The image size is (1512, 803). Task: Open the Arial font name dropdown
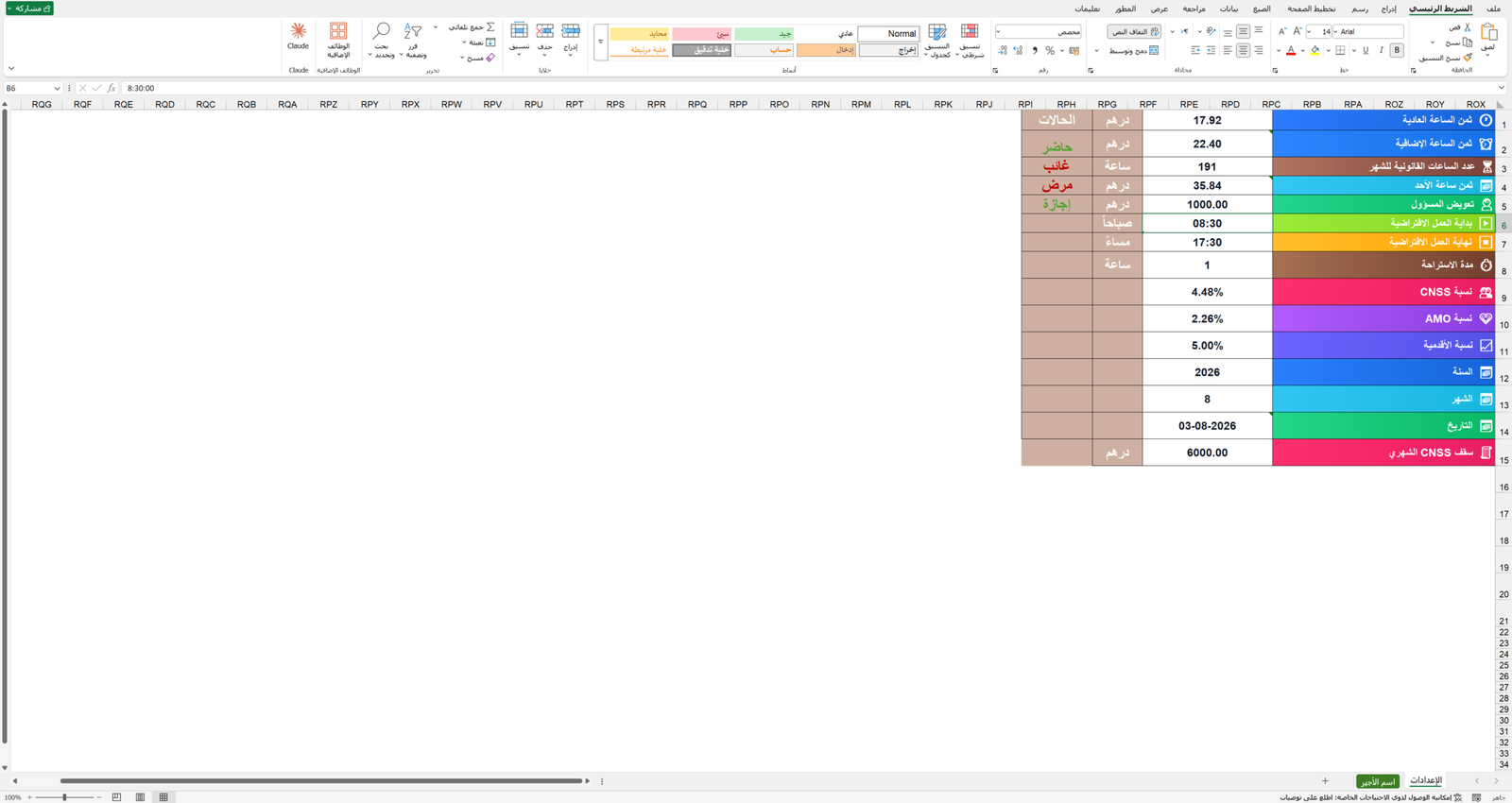click(x=1335, y=31)
